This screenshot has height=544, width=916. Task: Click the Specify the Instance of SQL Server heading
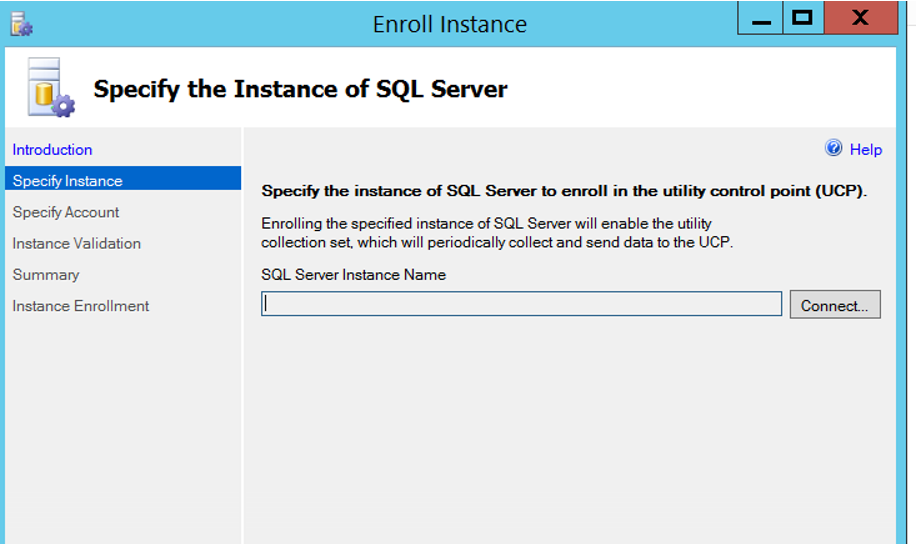pyautogui.click(x=300, y=89)
